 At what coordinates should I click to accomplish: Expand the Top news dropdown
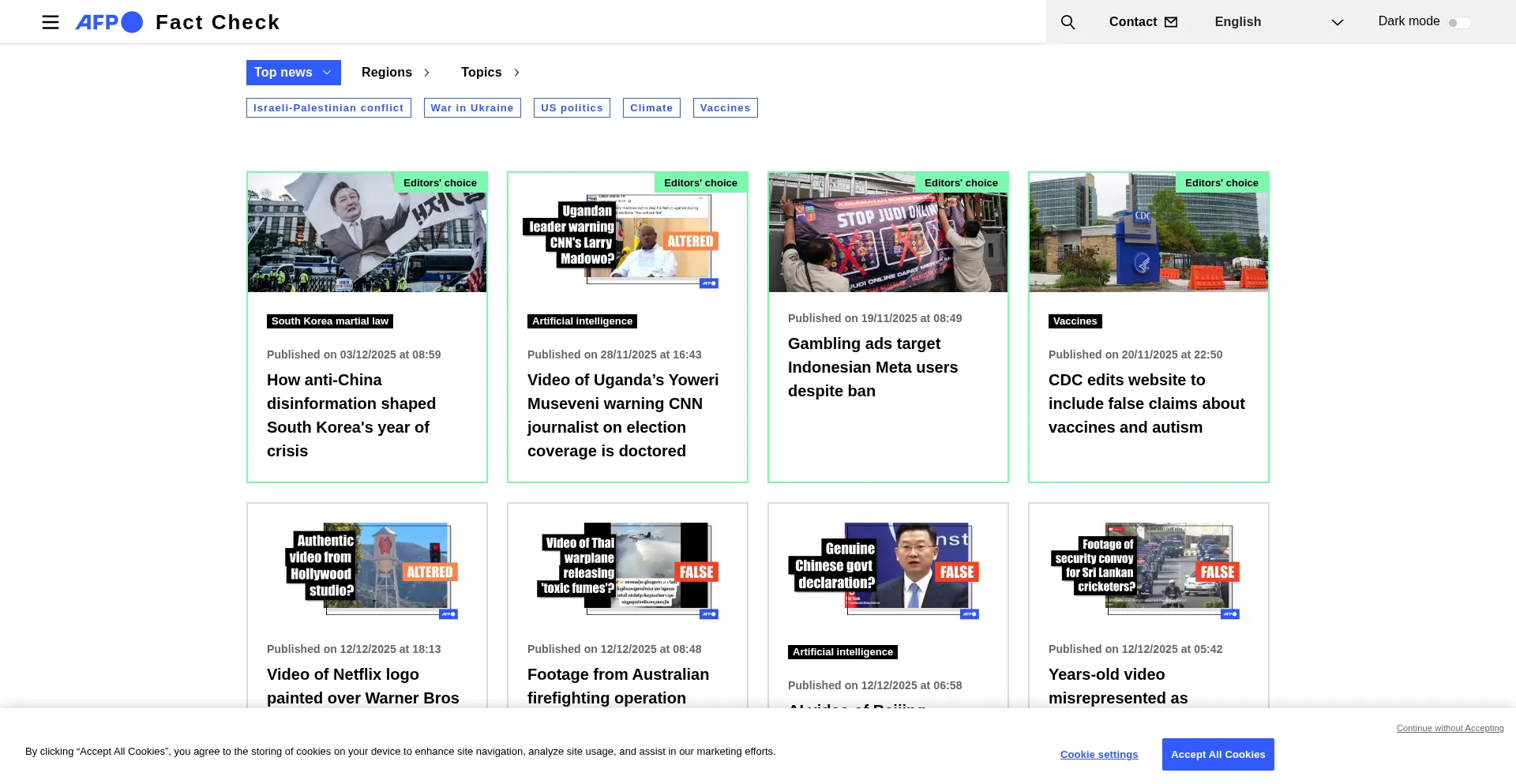click(x=293, y=73)
